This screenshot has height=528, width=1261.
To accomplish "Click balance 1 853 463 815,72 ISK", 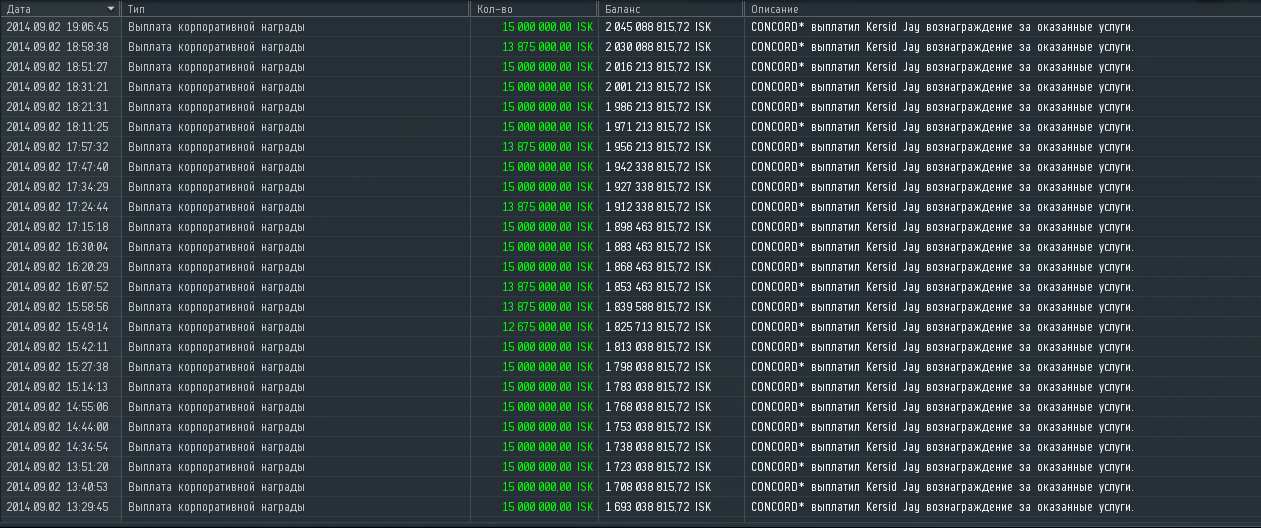I will click(x=658, y=287).
